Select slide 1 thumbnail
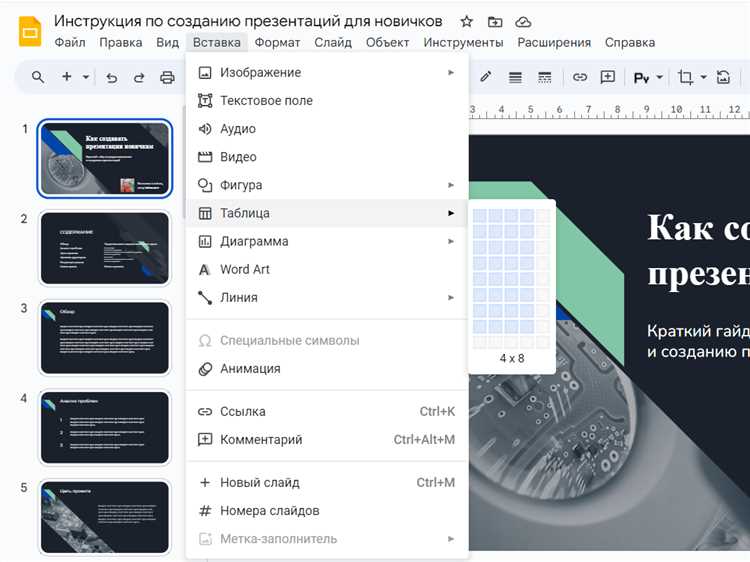Image resolution: width=750 pixels, height=562 pixels. coord(105,158)
